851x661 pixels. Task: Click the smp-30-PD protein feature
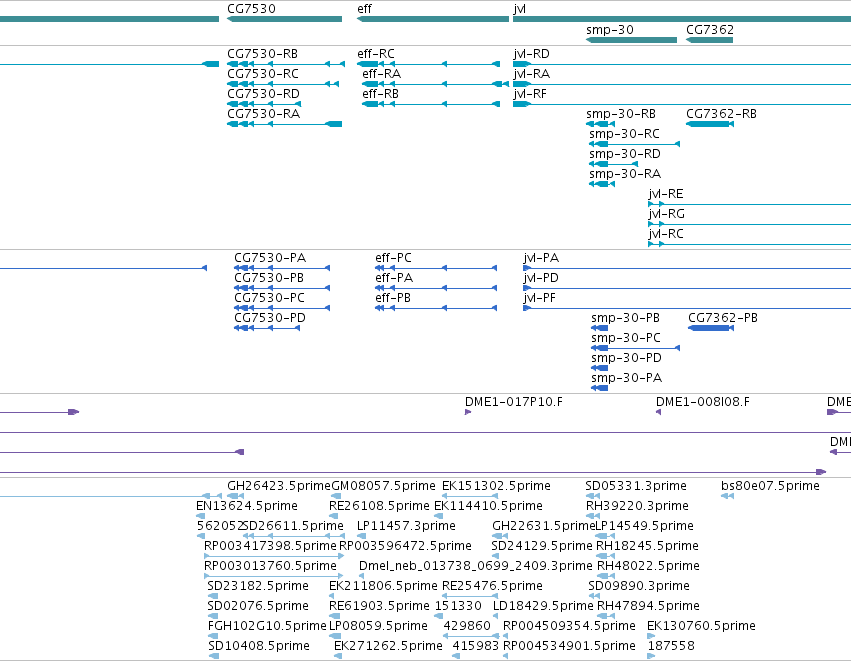599,368
